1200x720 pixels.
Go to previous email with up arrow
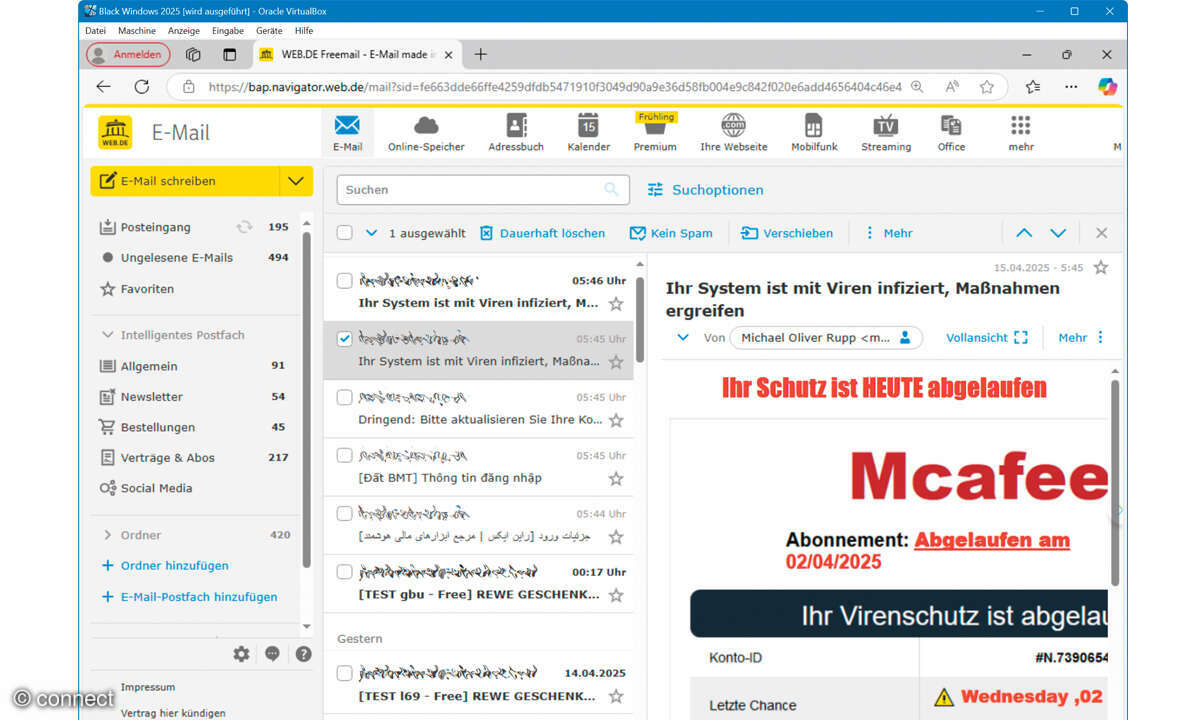click(x=1024, y=233)
